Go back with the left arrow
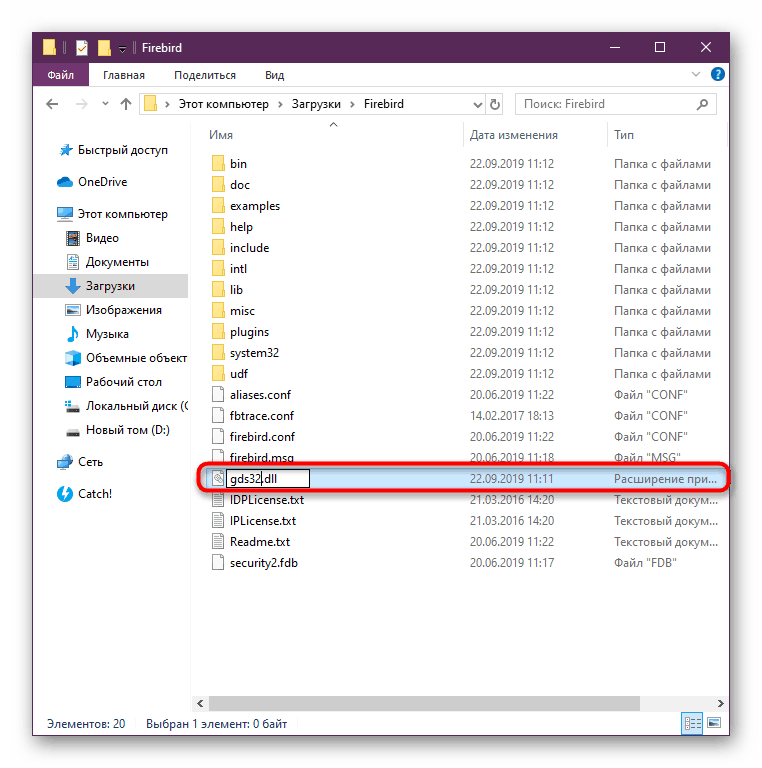This screenshot has width=762, height=768. tap(52, 104)
